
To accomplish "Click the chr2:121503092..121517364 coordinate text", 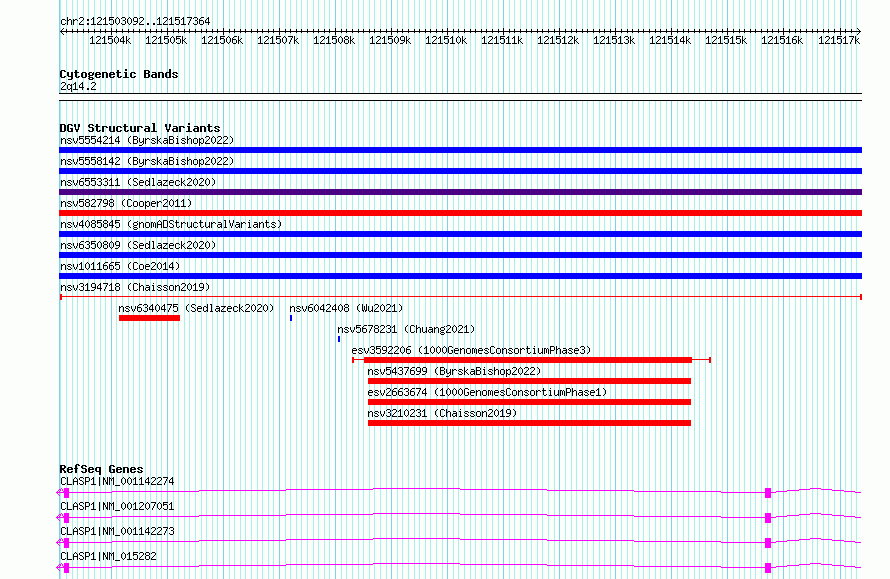I will (135, 21).
